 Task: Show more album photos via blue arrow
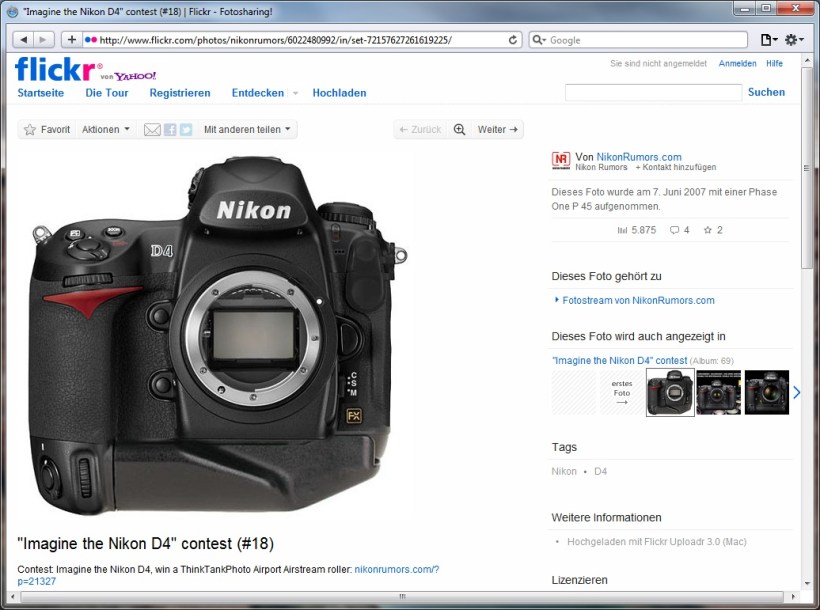coord(796,392)
